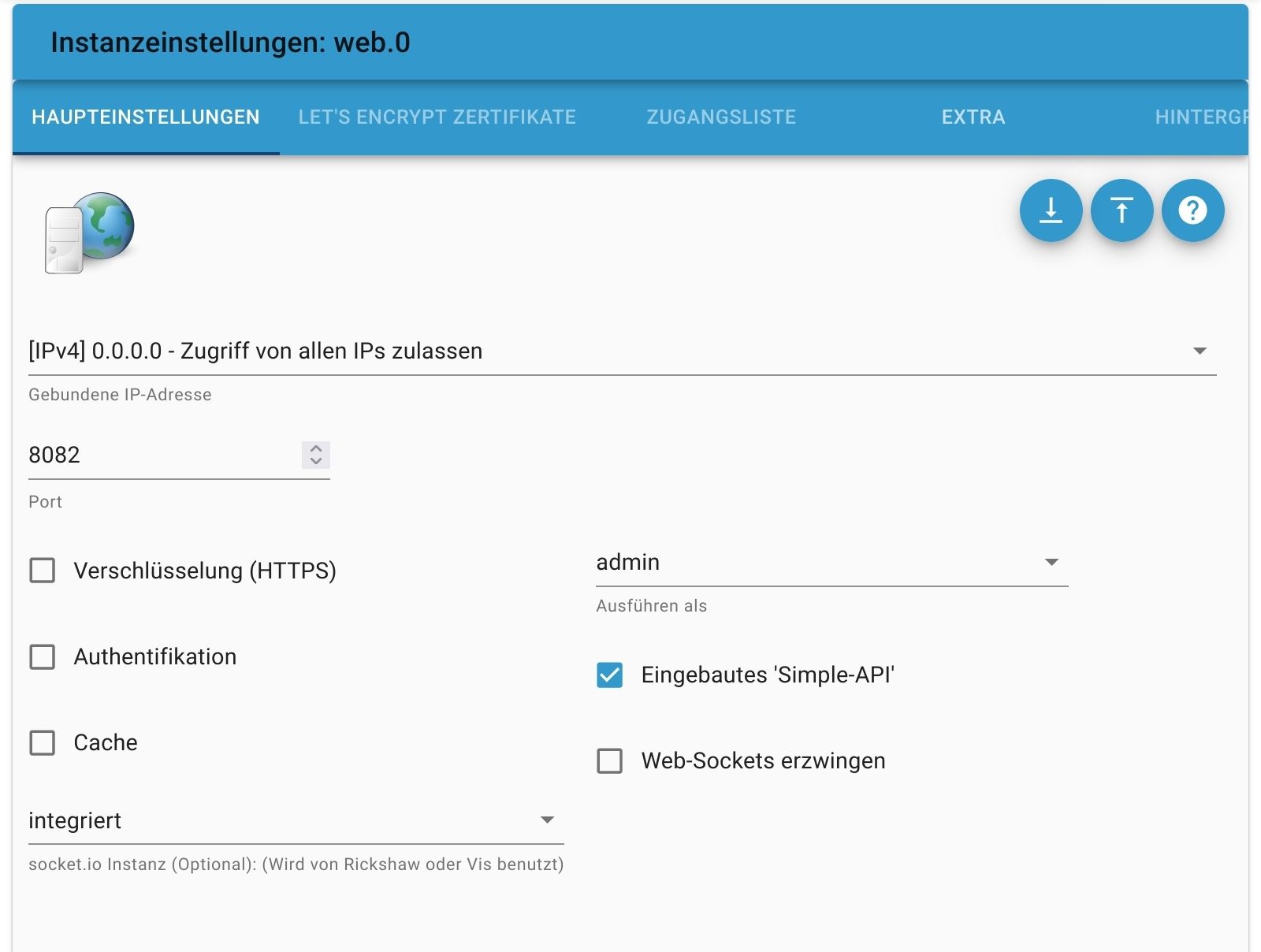Click the web adapter server globe logo
The image size is (1261, 952).
click(x=89, y=232)
